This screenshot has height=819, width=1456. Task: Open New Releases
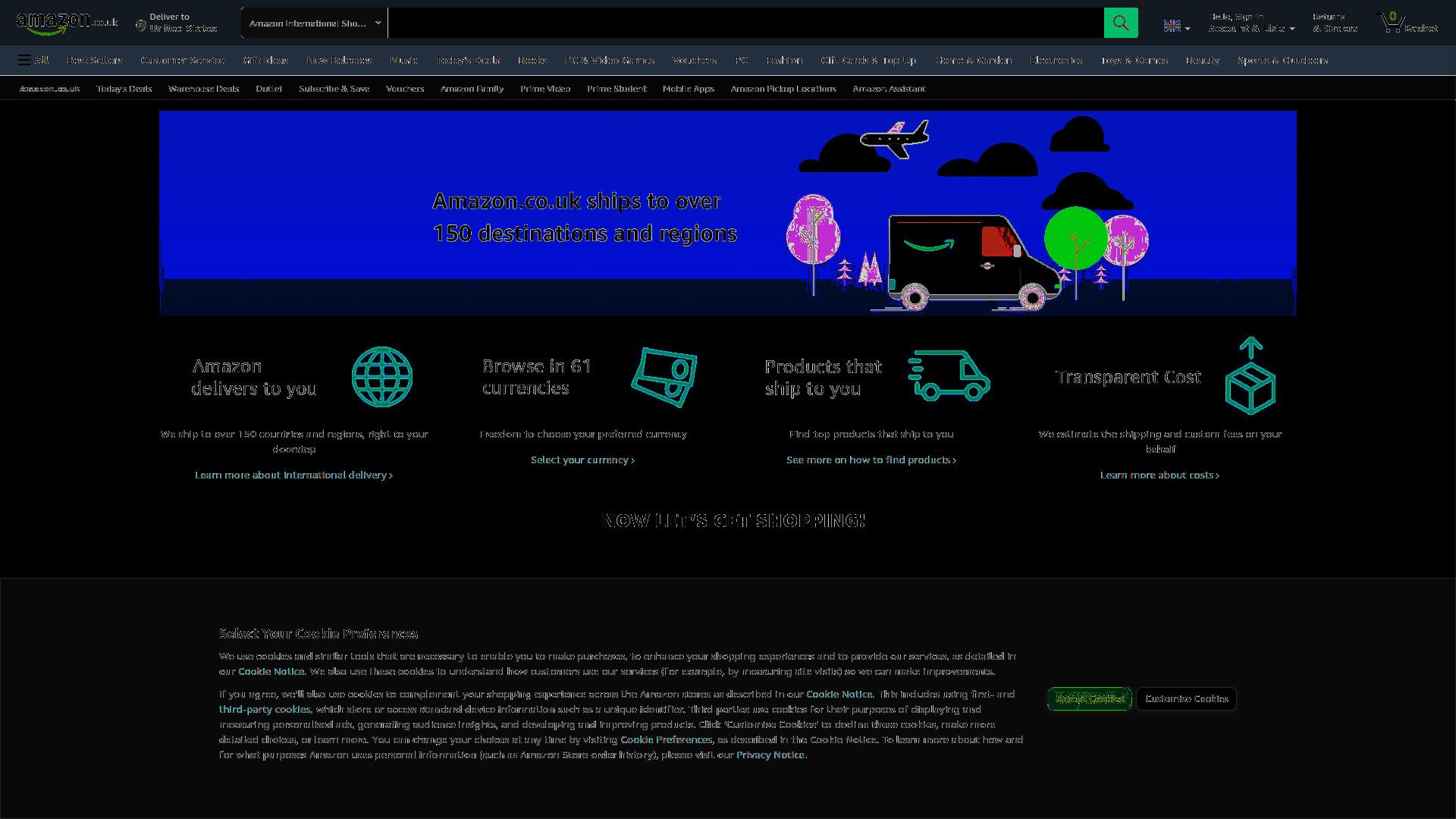coord(339,60)
